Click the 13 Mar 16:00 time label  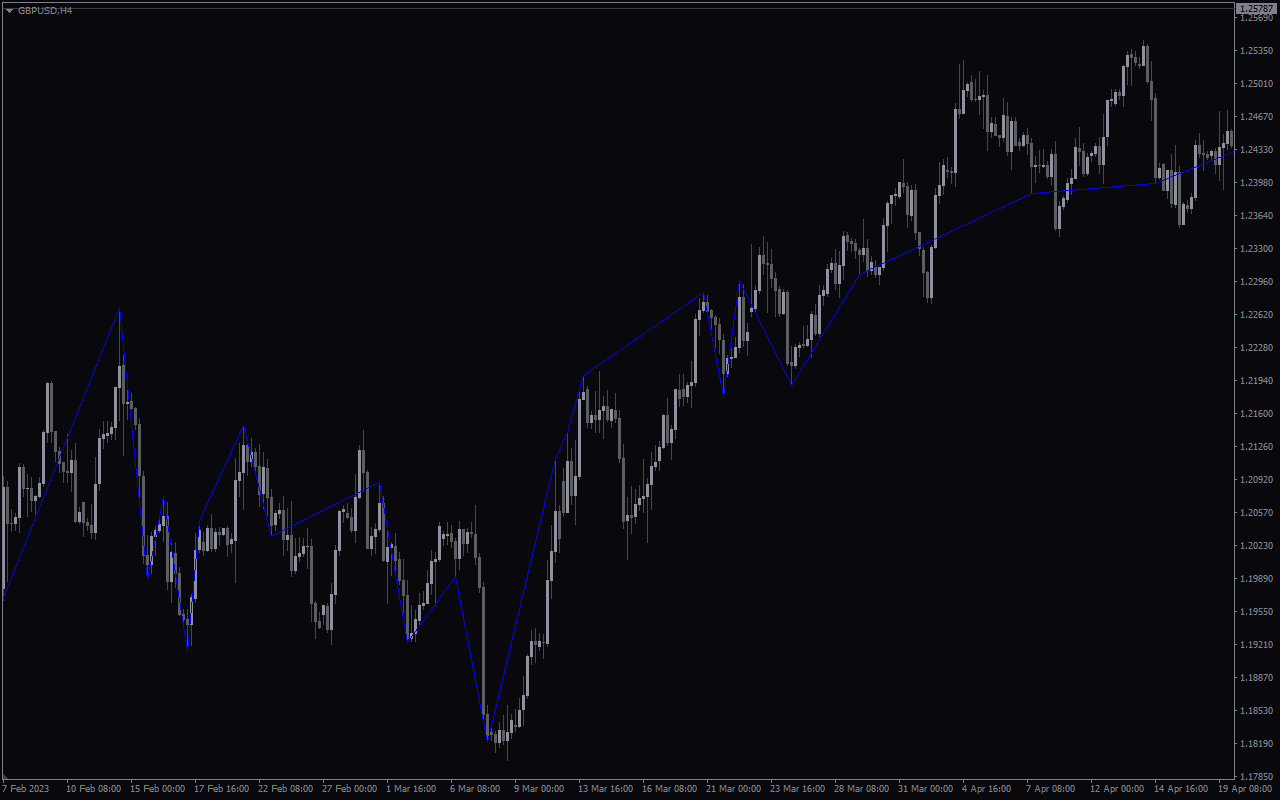point(606,788)
